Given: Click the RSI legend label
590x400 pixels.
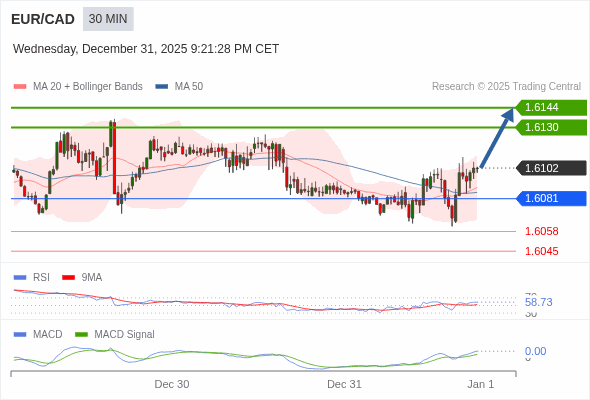Looking at the screenshot, I should (x=41, y=278).
